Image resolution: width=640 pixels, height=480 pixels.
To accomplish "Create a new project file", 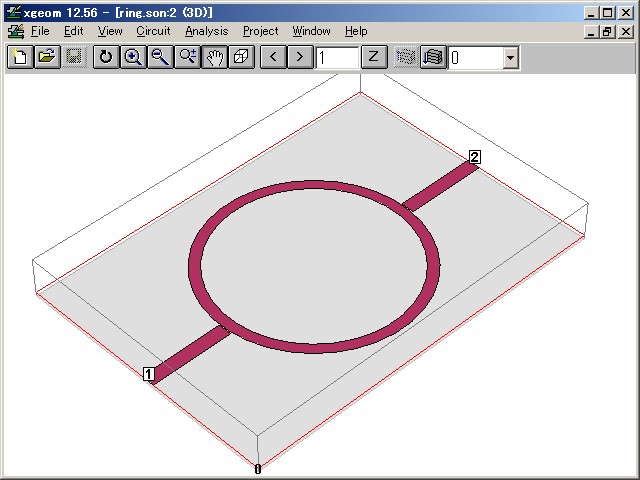I will (20, 57).
